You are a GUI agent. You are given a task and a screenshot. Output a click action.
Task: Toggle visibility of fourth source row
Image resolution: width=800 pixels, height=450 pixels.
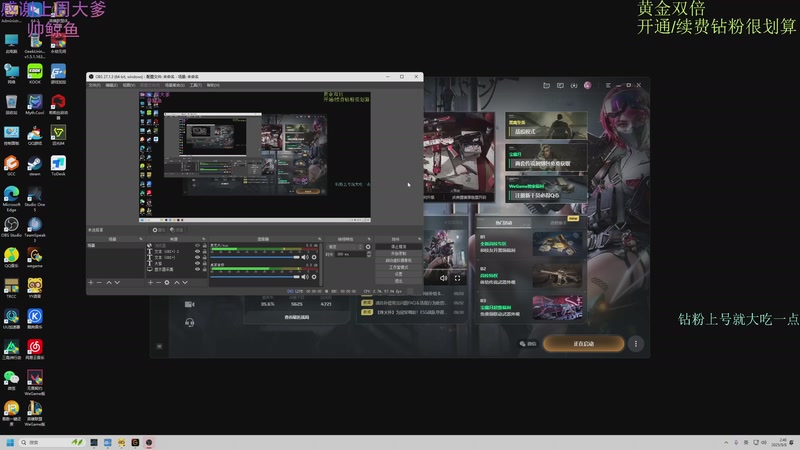197,263
